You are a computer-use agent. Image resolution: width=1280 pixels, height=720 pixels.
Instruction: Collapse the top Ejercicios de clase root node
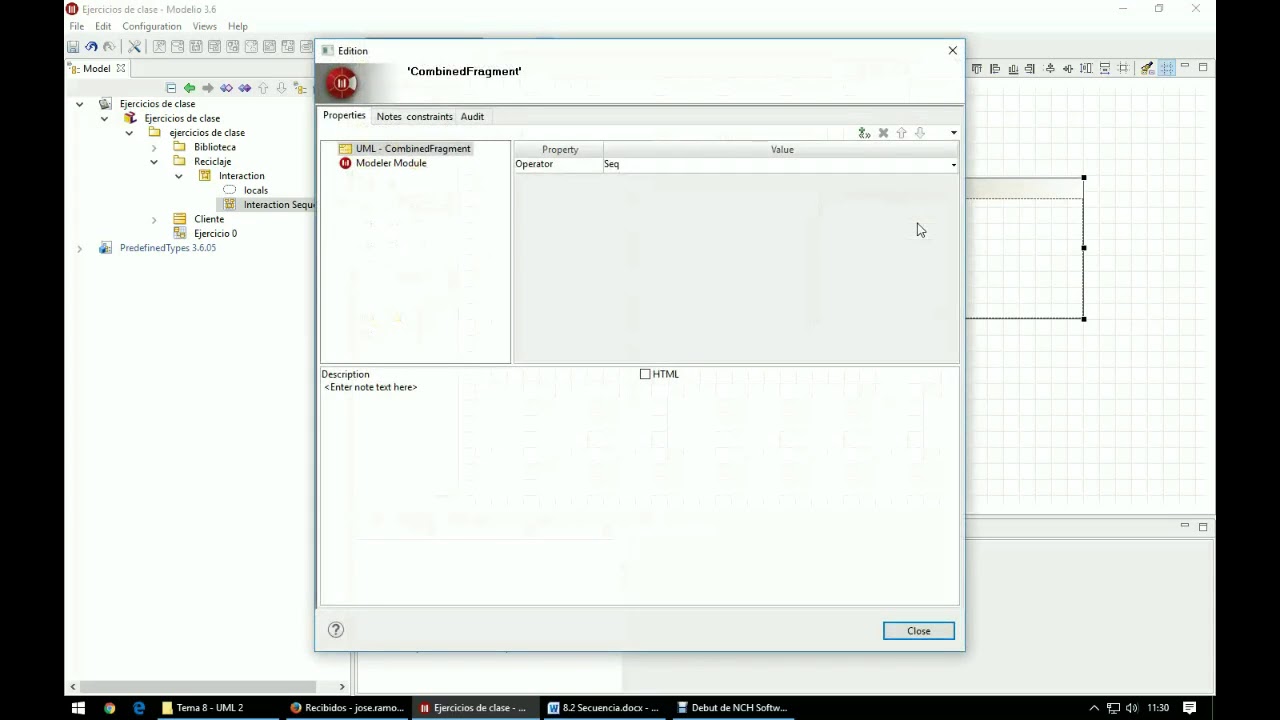pos(79,104)
